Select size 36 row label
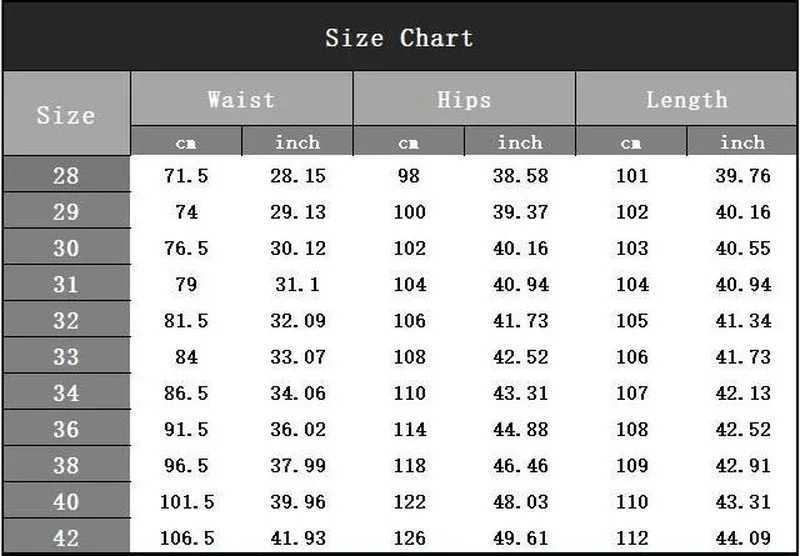Image resolution: width=800 pixels, height=556 pixels. [66, 429]
